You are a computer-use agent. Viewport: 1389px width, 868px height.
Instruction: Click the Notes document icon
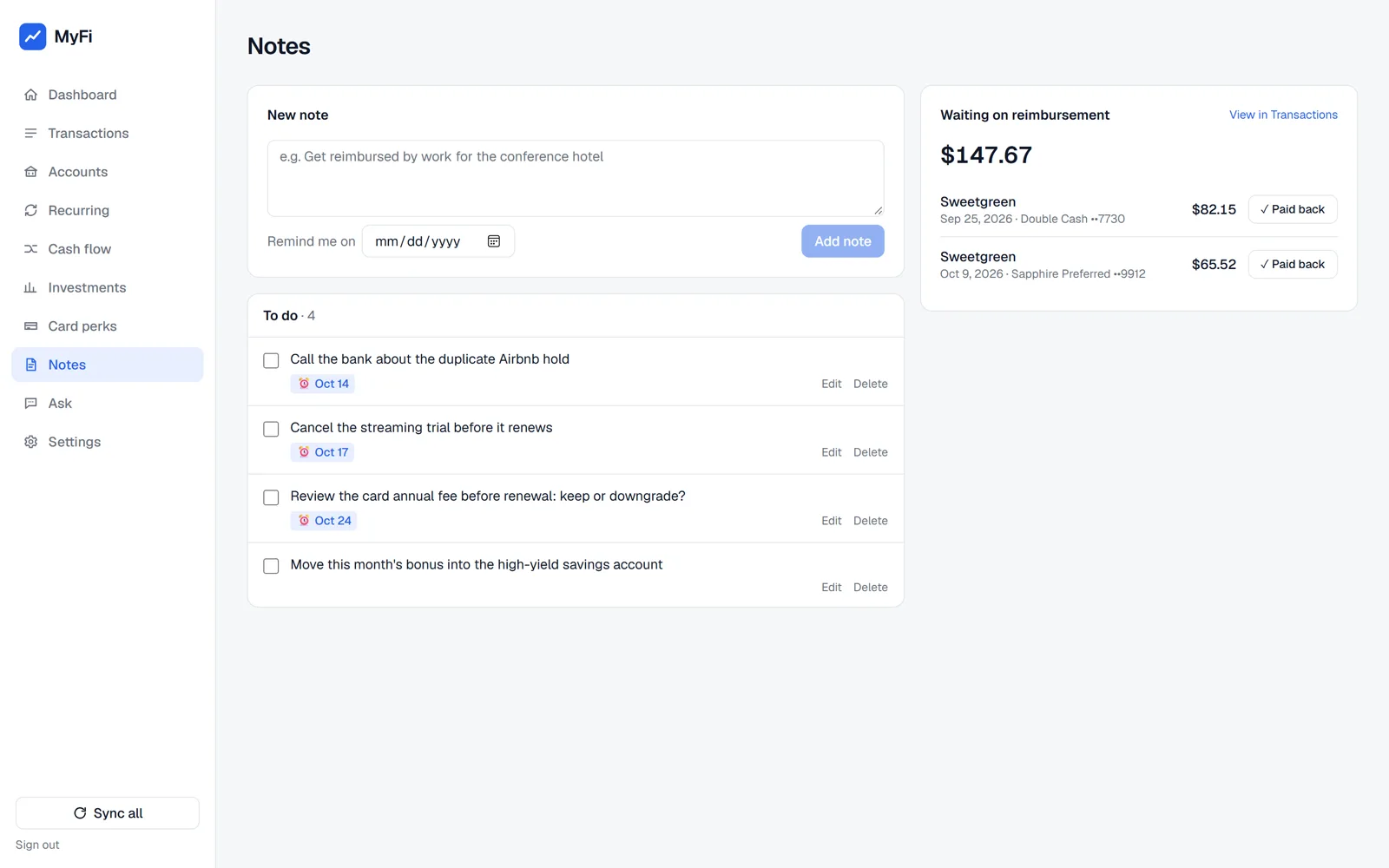31,365
